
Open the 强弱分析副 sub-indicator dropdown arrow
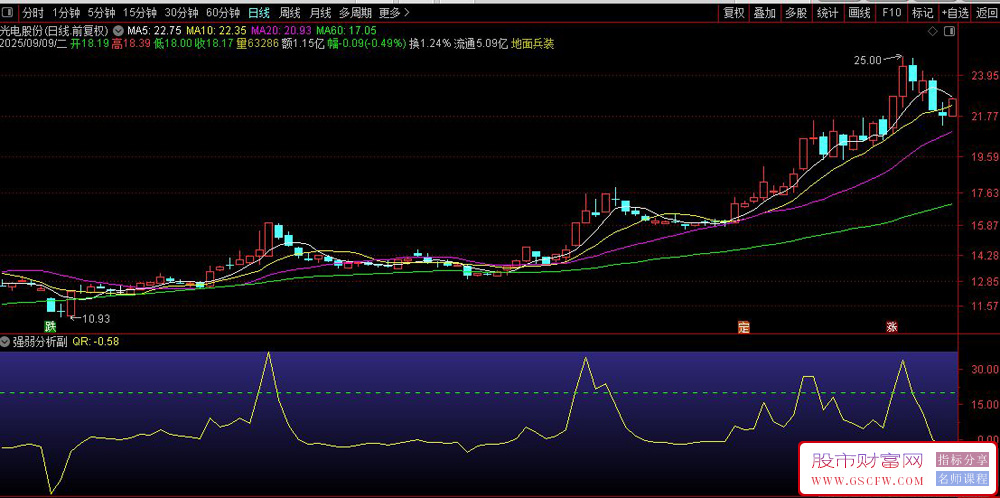[6, 342]
